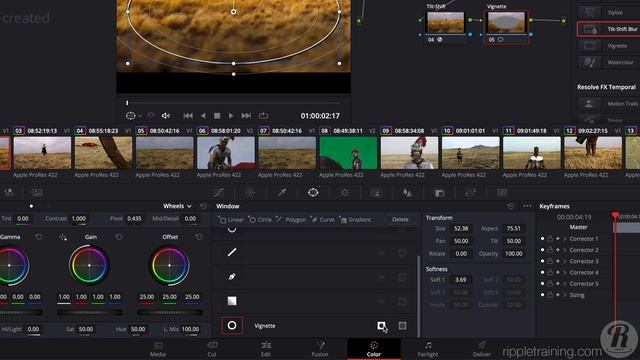Open the Sizing palette icon
This screenshot has width=640, height=360.
tap(471, 192)
